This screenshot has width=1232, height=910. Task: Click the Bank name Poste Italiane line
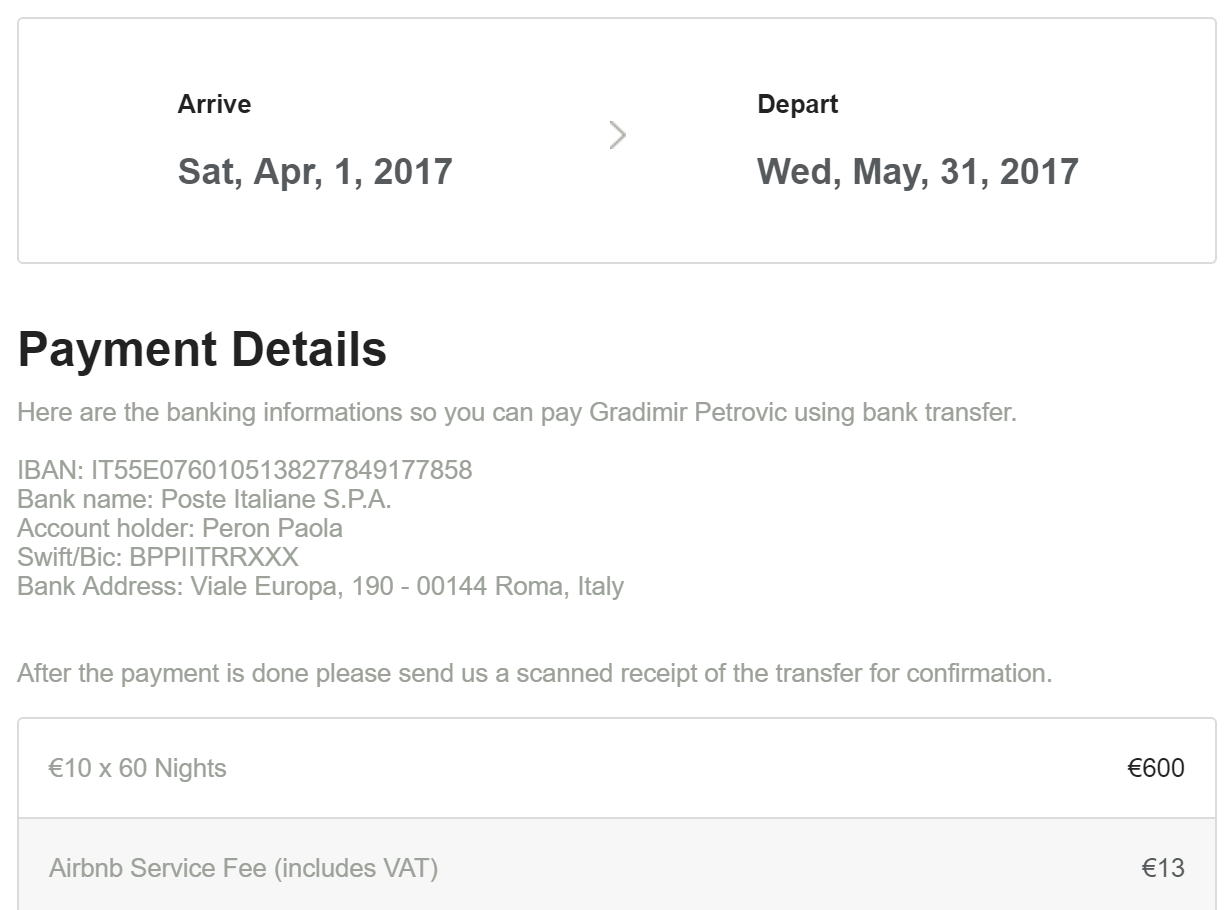click(204, 499)
